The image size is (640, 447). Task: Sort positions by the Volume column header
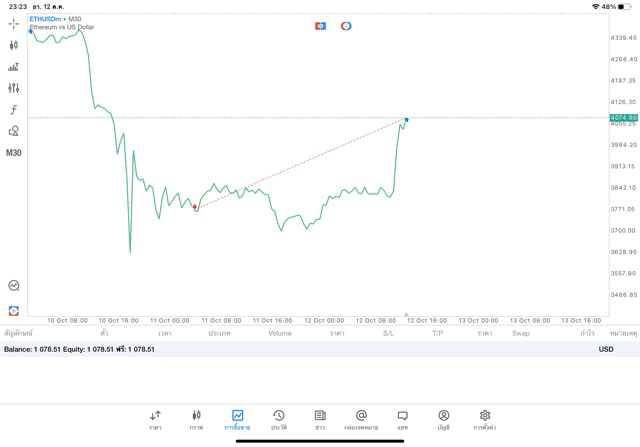click(x=280, y=333)
